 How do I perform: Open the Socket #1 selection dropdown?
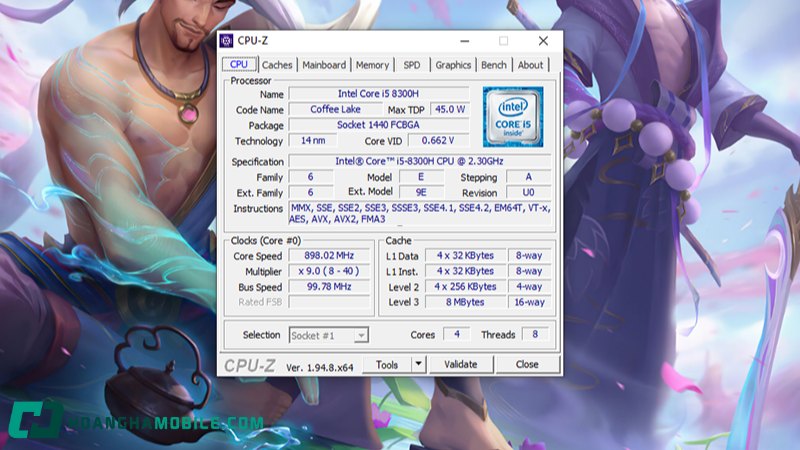point(329,335)
